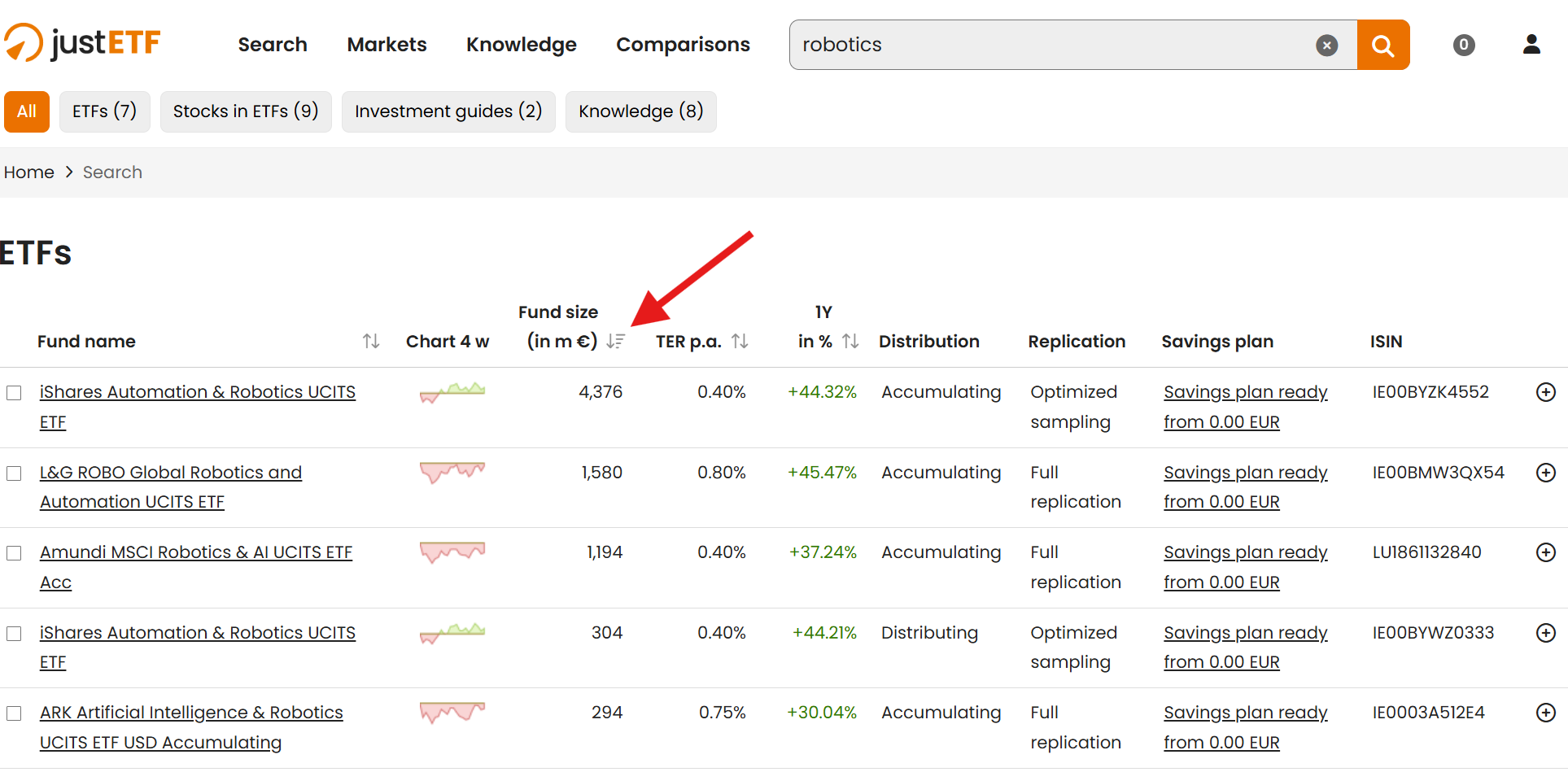Tick checkbox for distributing iShares Automation & Robotics
Viewport: 1568px width, 772px height.
(14, 634)
